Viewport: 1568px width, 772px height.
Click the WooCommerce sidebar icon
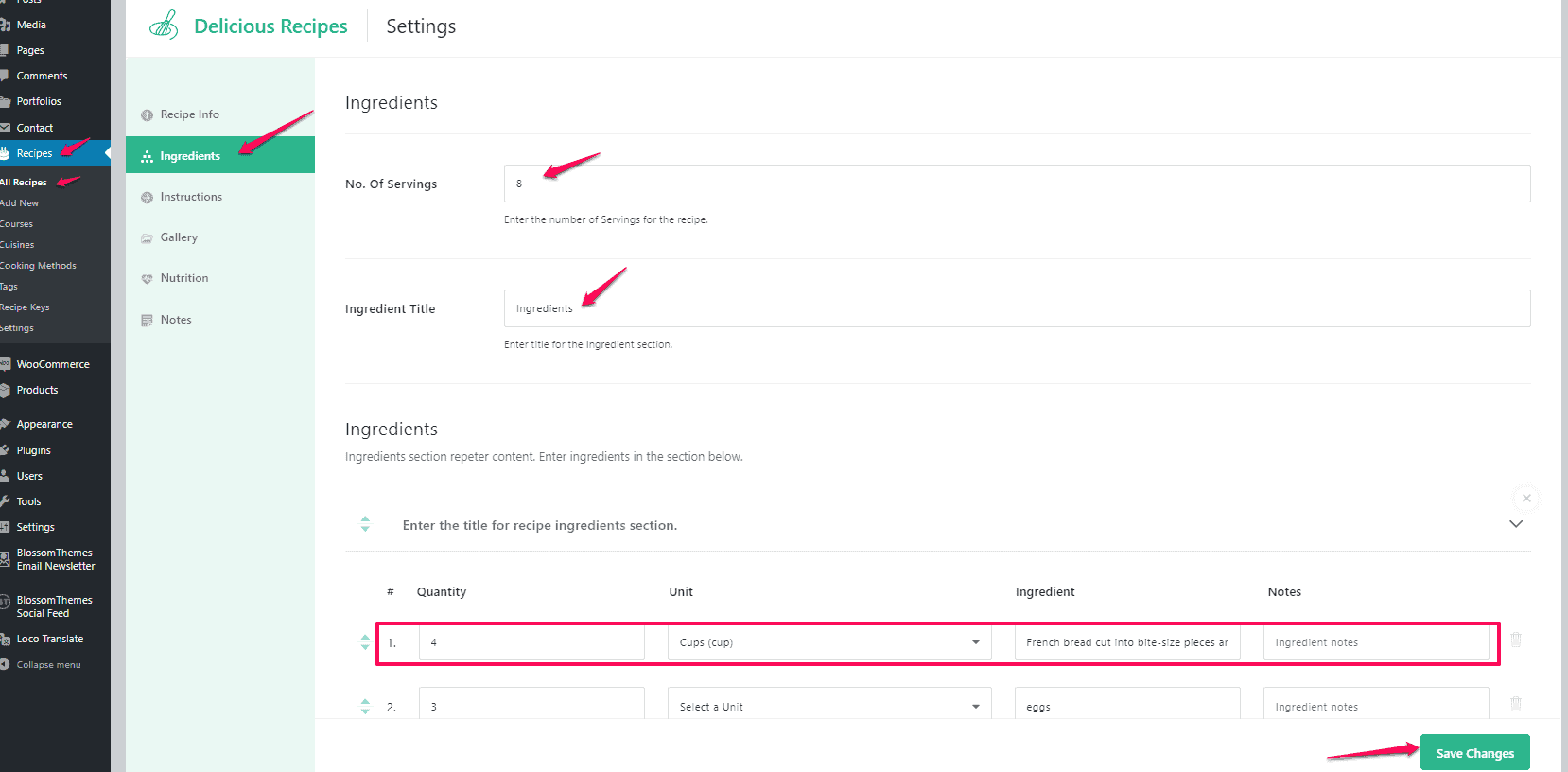(5, 364)
